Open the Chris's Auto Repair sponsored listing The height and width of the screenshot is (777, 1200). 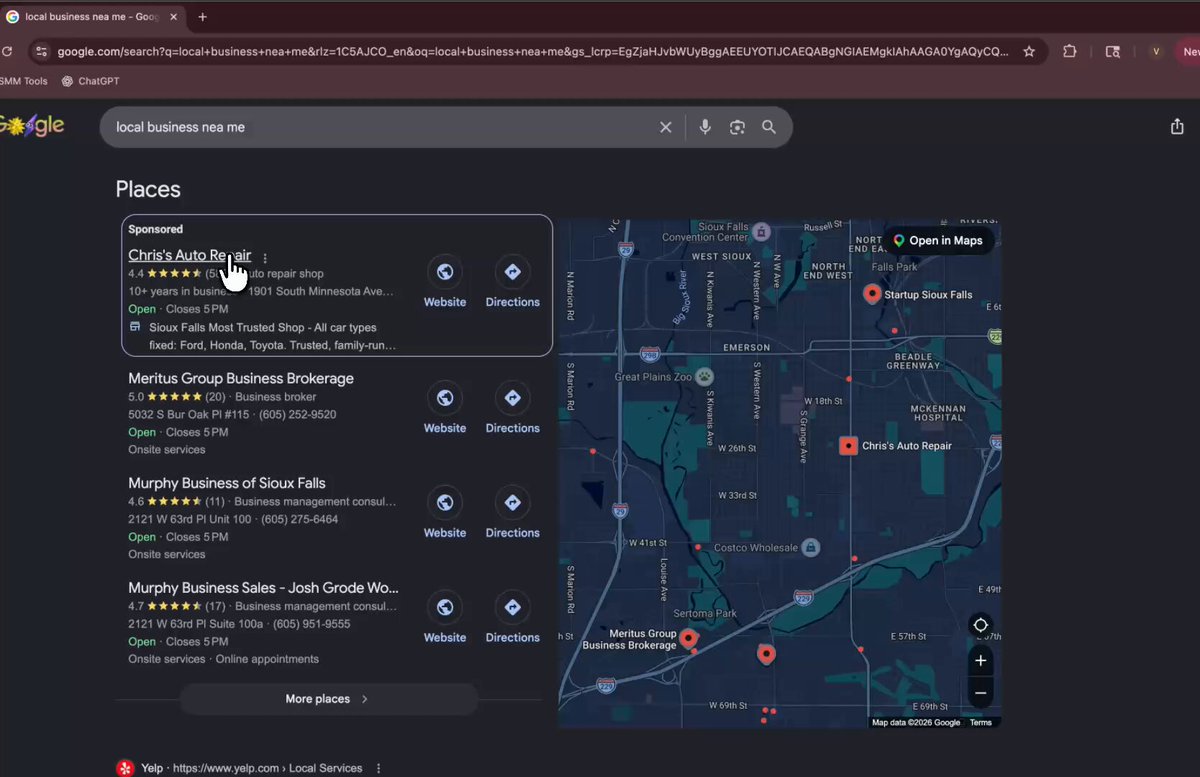[x=189, y=255]
